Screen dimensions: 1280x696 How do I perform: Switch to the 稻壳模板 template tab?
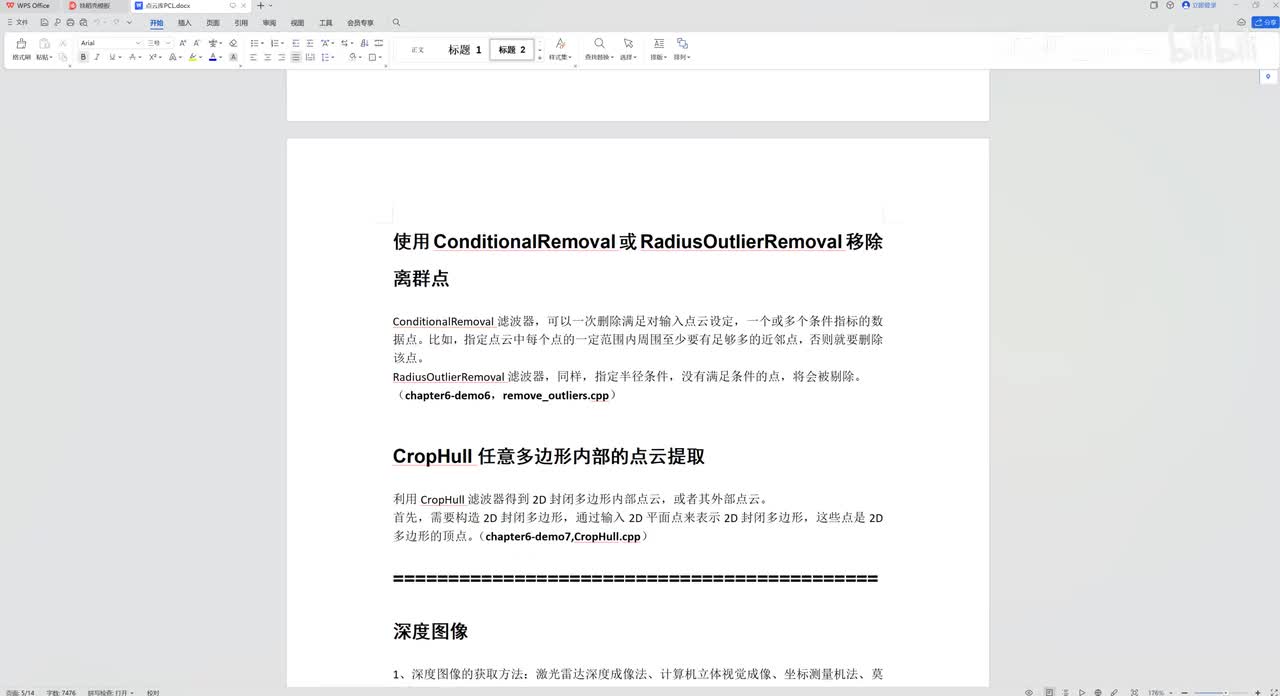pos(91,5)
